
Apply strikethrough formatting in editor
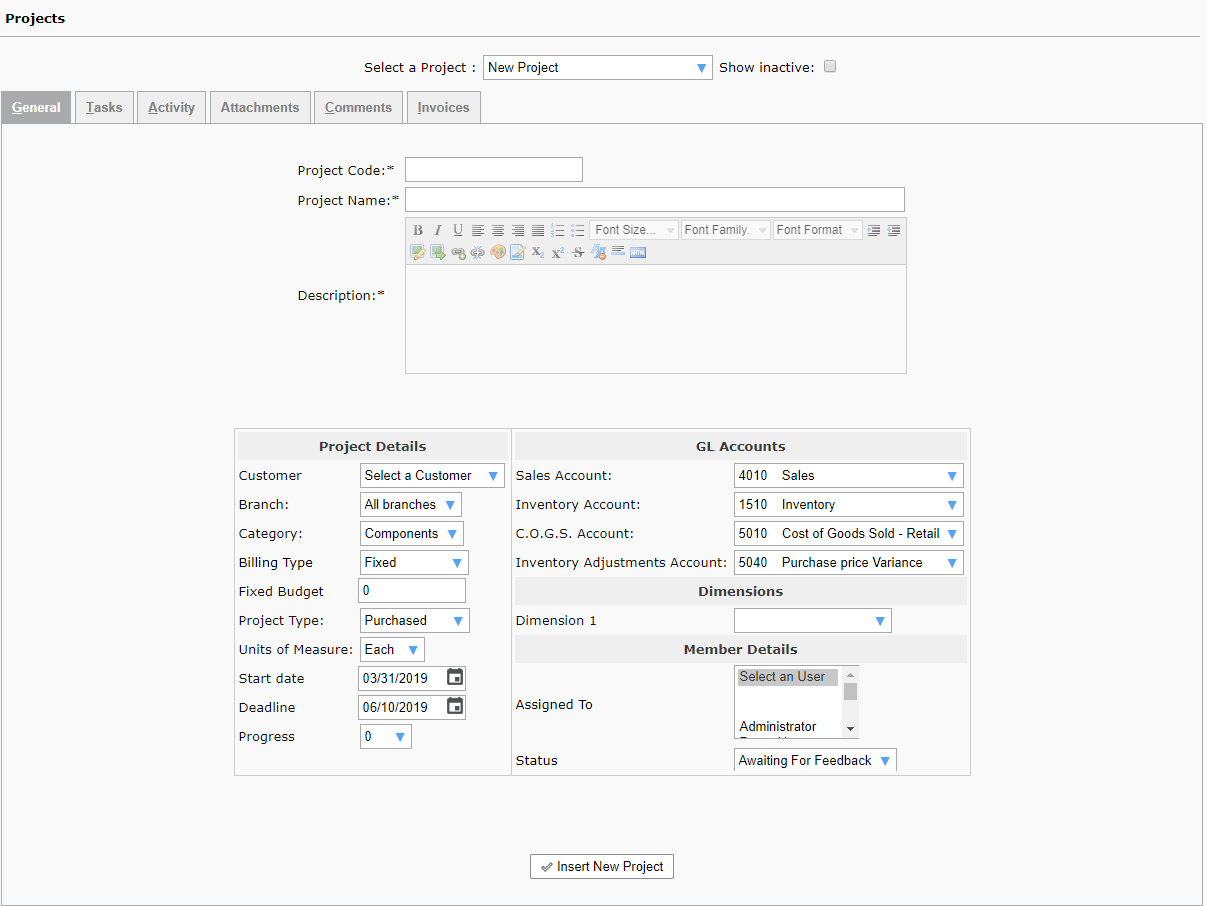click(578, 253)
